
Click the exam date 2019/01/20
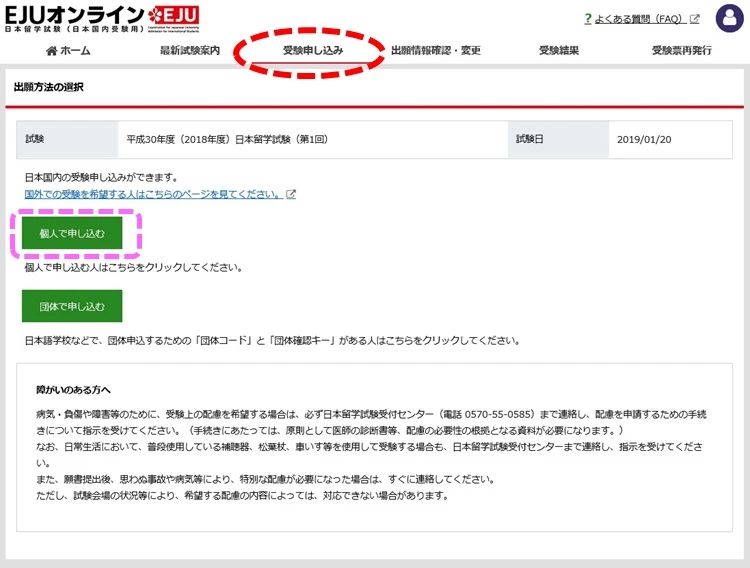[x=644, y=140]
